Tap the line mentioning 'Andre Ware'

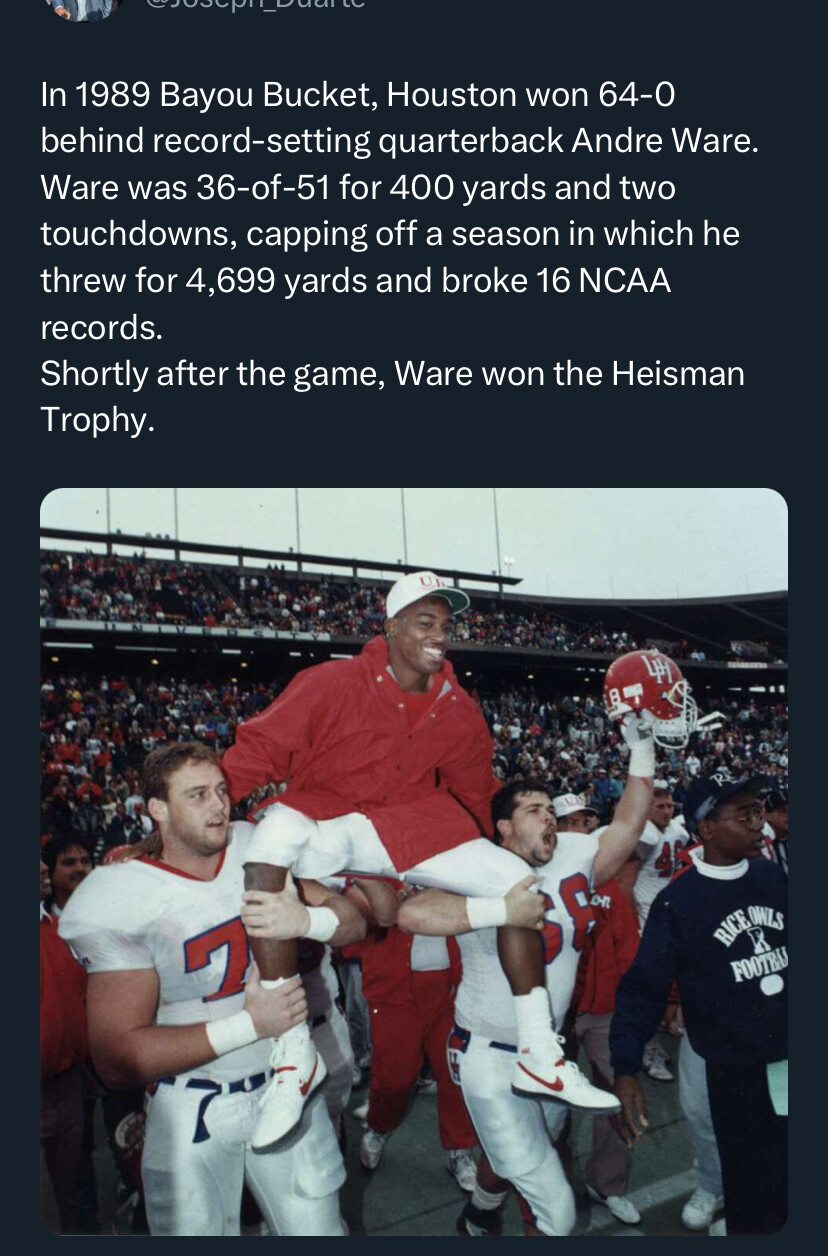pyautogui.click(x=400, y=141)
